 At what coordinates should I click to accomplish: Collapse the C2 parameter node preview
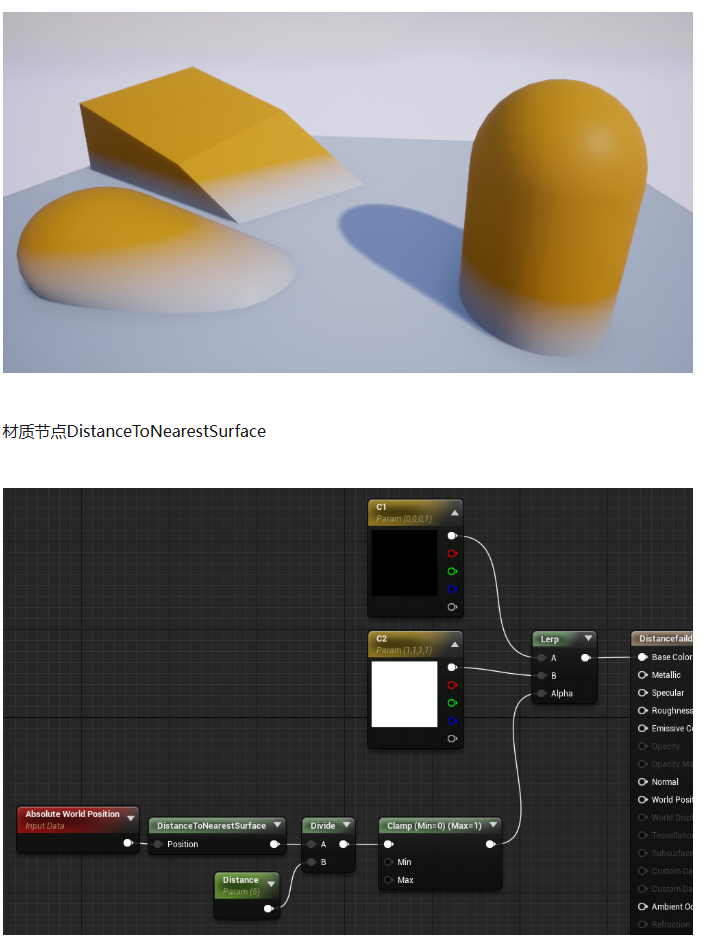(455, 643)
